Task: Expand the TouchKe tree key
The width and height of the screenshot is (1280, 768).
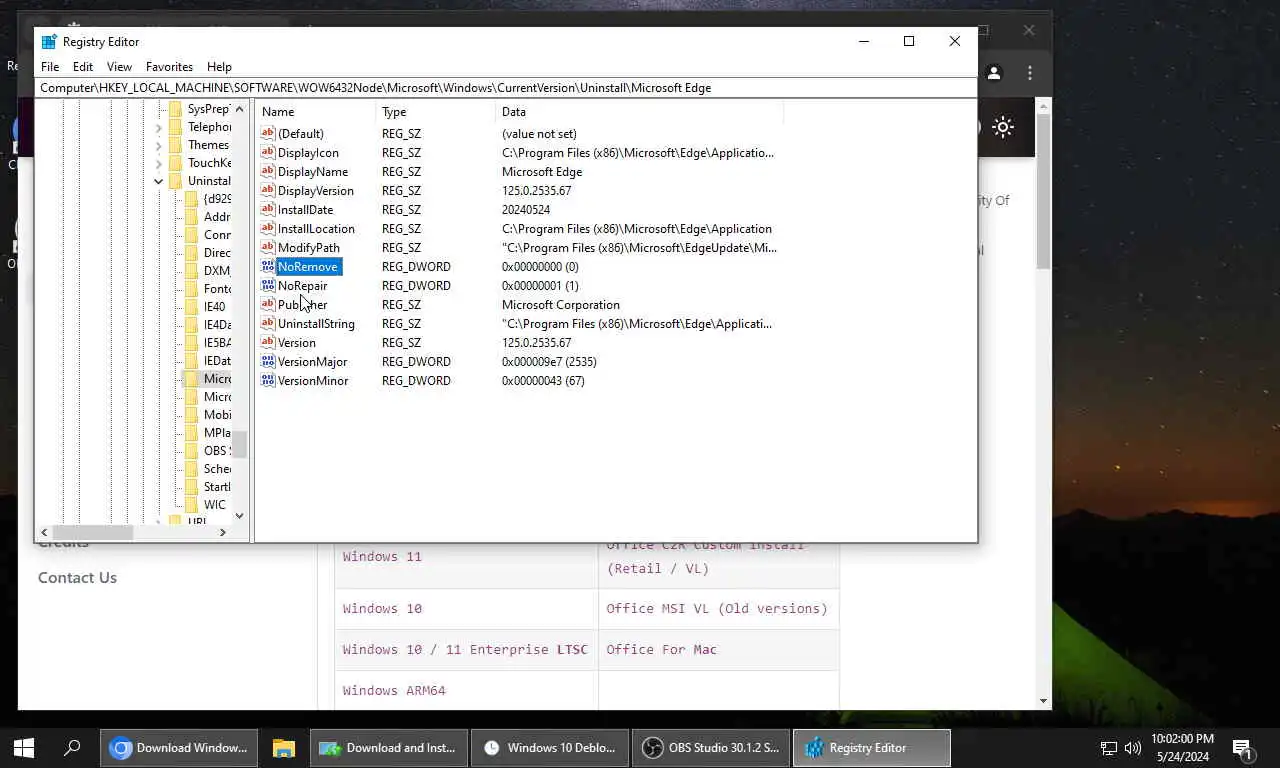Action: (x=158, y=163)
